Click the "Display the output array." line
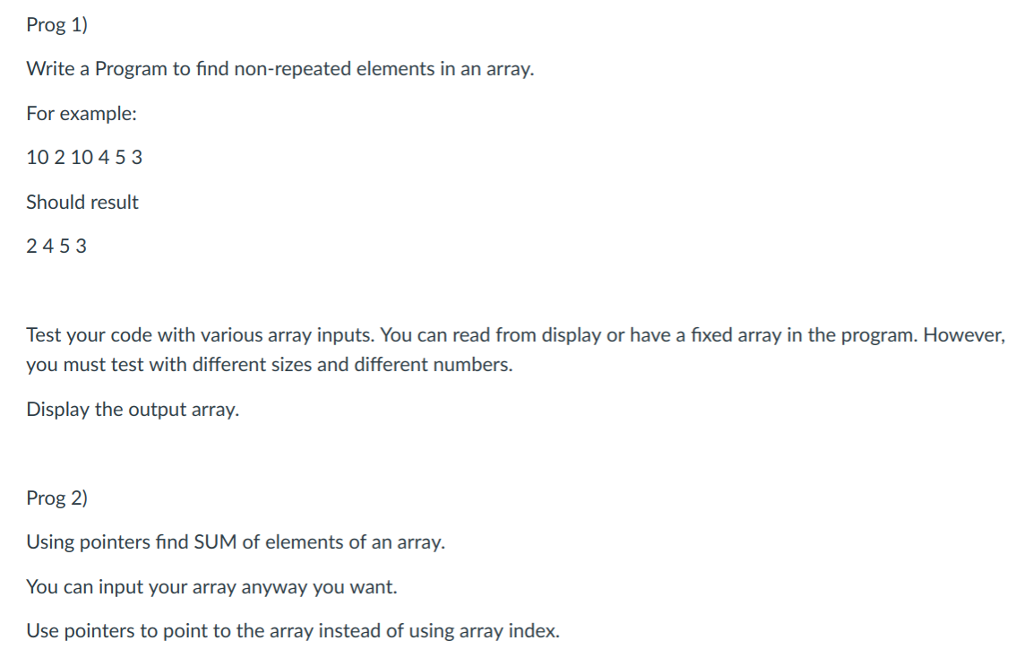The height and width of the screenshot is (658, 1024). pos(133,410)
